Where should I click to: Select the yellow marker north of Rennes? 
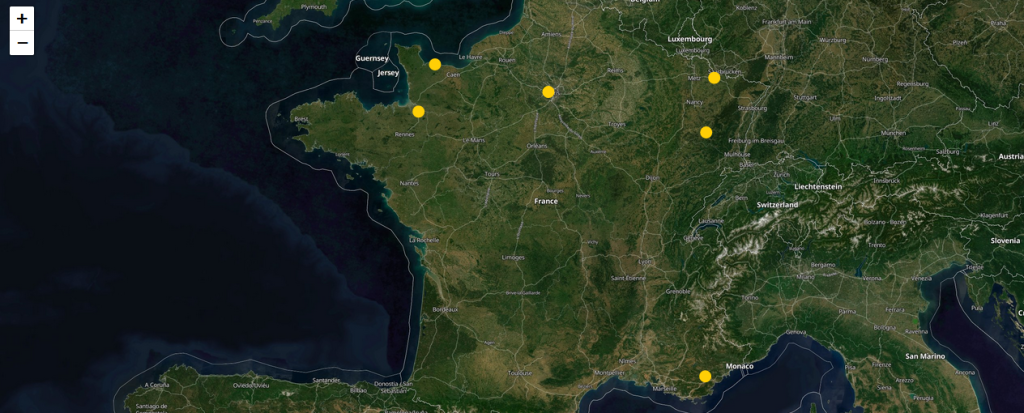(x=418, y=111)
